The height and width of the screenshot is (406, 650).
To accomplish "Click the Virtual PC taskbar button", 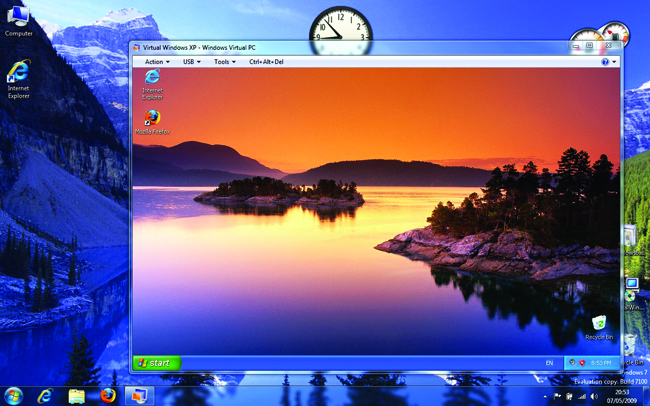I will pos(140,396).
